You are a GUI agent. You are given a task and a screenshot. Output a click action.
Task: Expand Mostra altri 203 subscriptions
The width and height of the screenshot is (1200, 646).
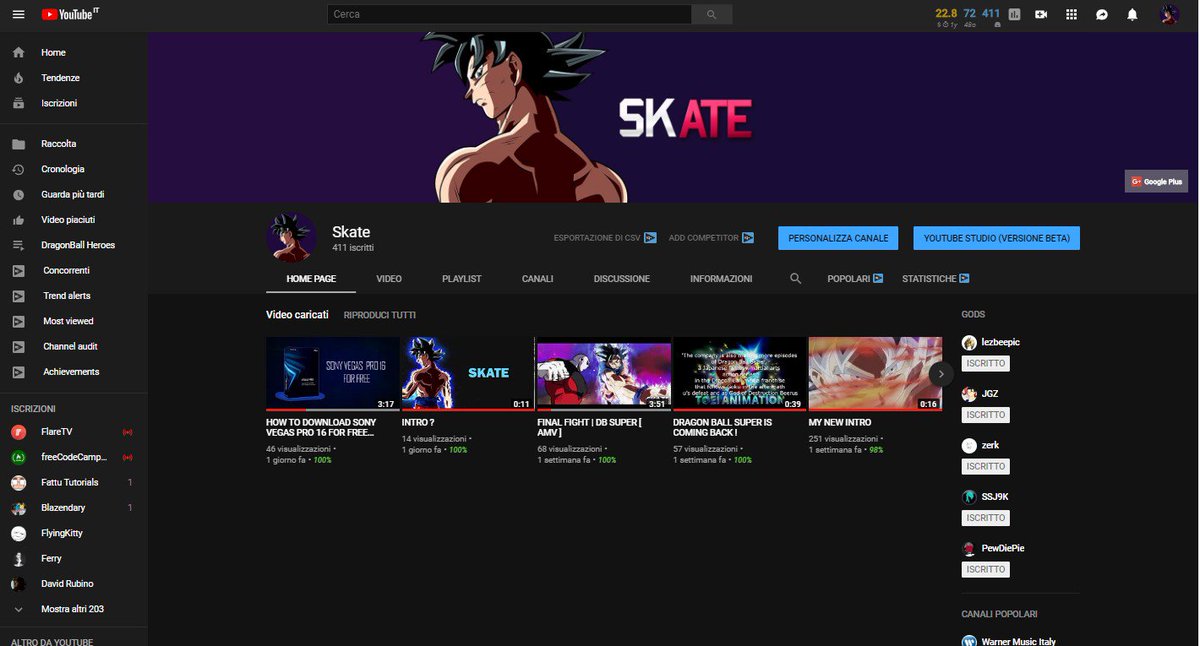pyautogui.click(x=74, y=609)
